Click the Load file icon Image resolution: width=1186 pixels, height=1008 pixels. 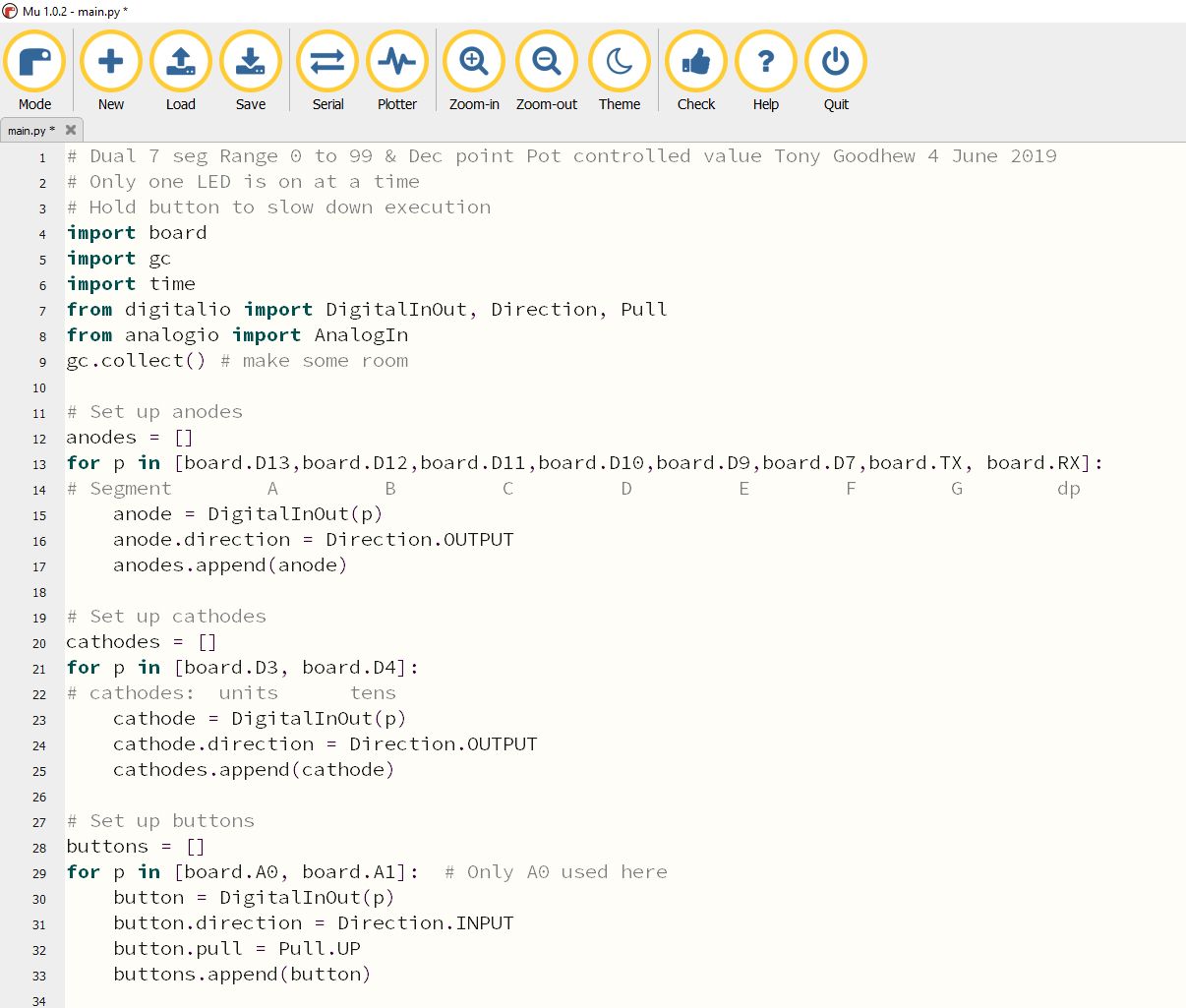pos(180,62)
